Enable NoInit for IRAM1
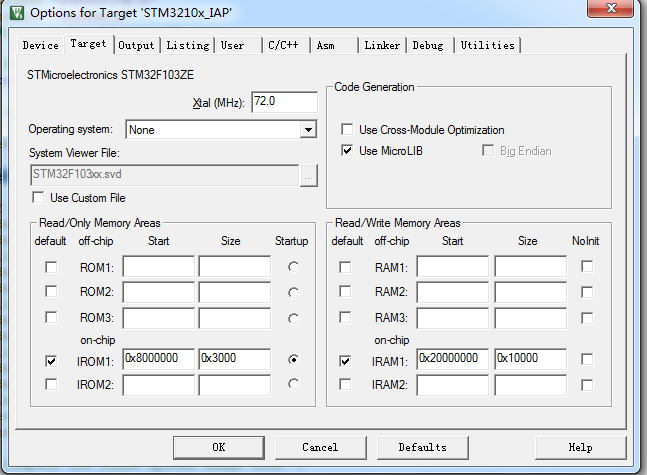 [587, 359]
